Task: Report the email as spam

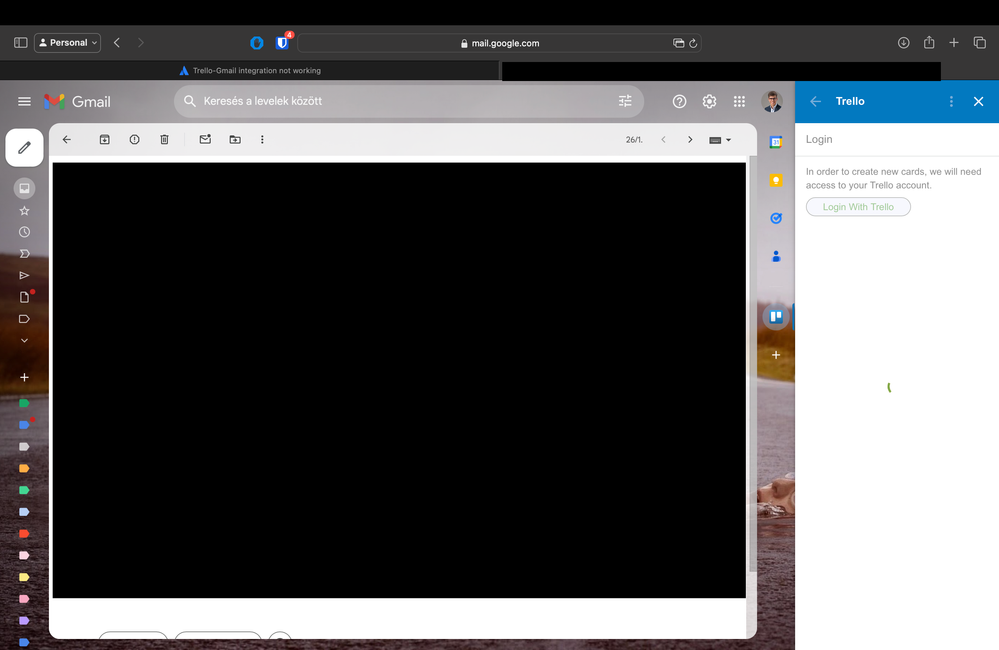Action: coord(134,140)
